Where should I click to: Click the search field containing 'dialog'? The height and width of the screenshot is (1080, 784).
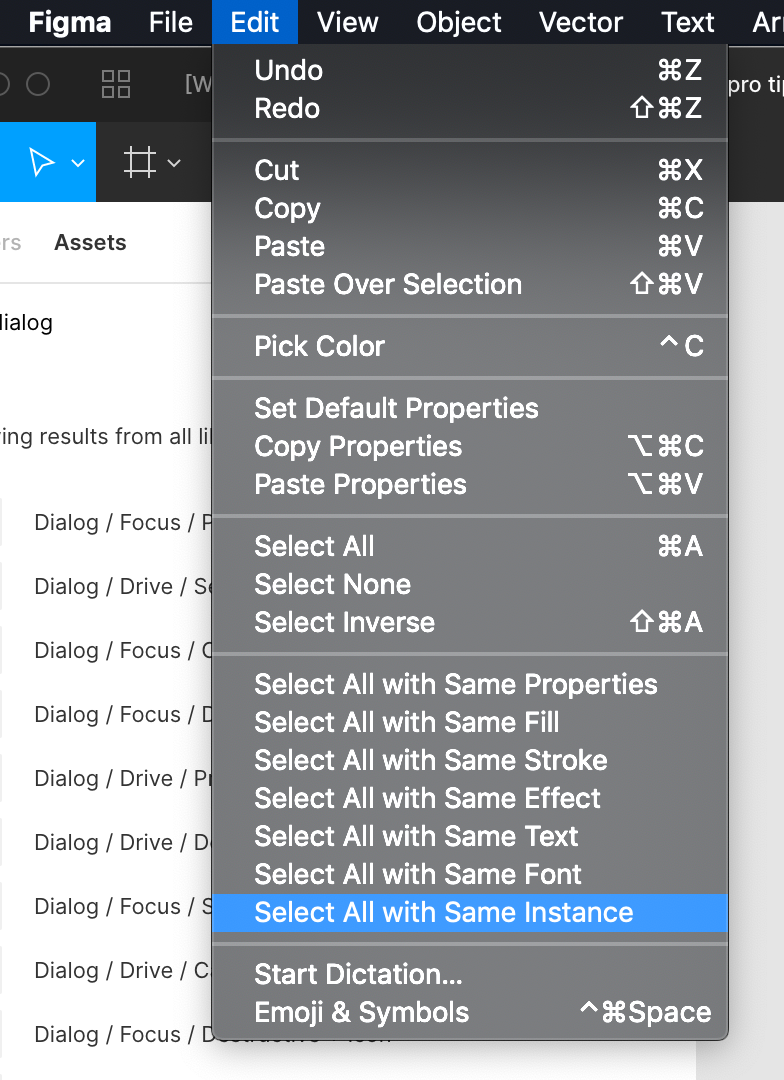point(103,323)
